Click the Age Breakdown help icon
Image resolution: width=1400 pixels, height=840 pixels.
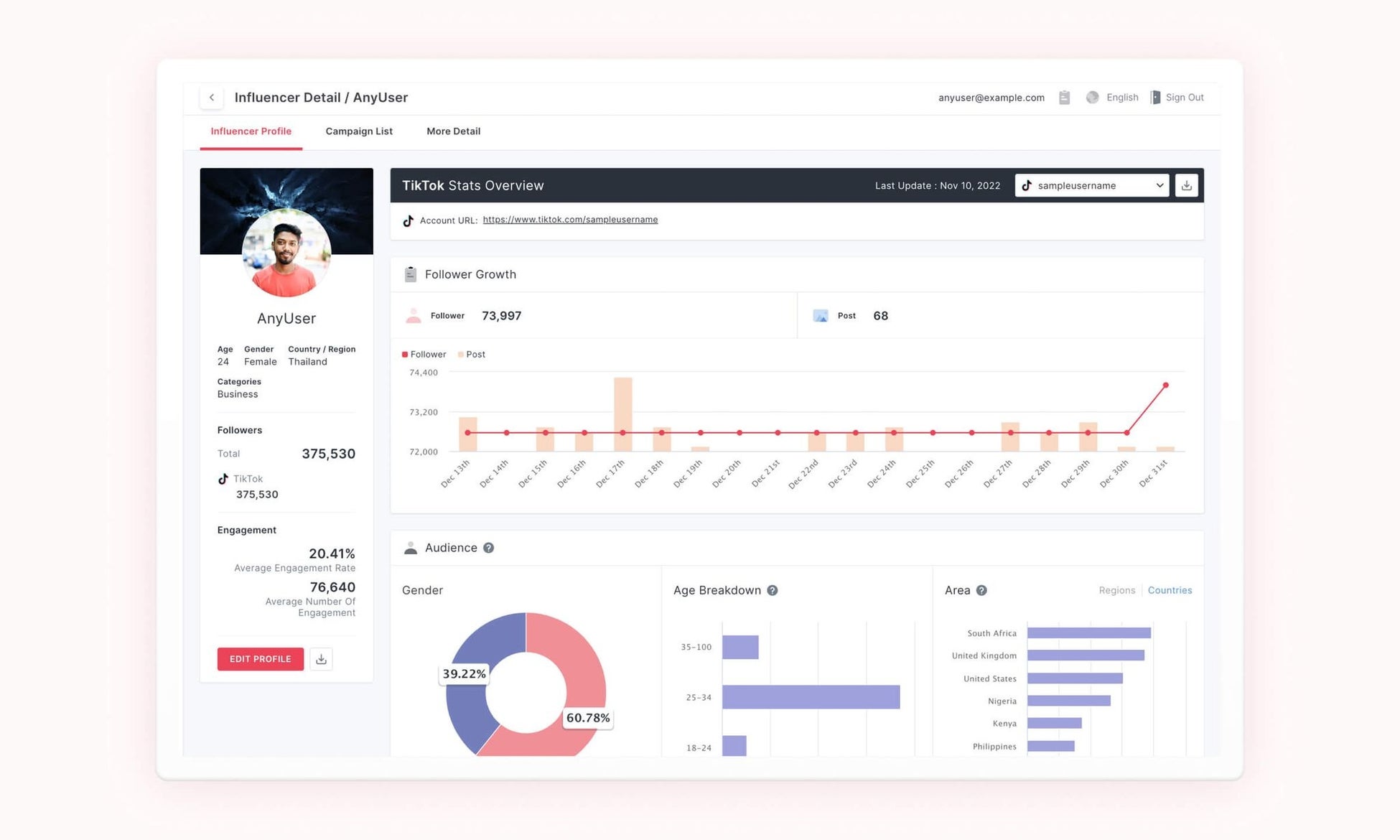click(773, 590)
